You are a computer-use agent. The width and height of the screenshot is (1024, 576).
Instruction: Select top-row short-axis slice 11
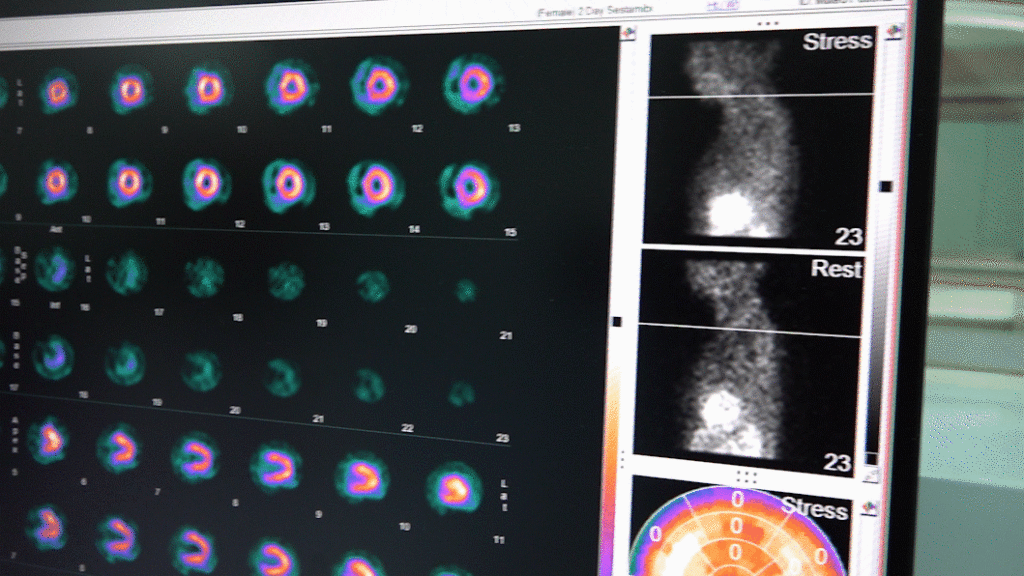(x=291, y=86)
